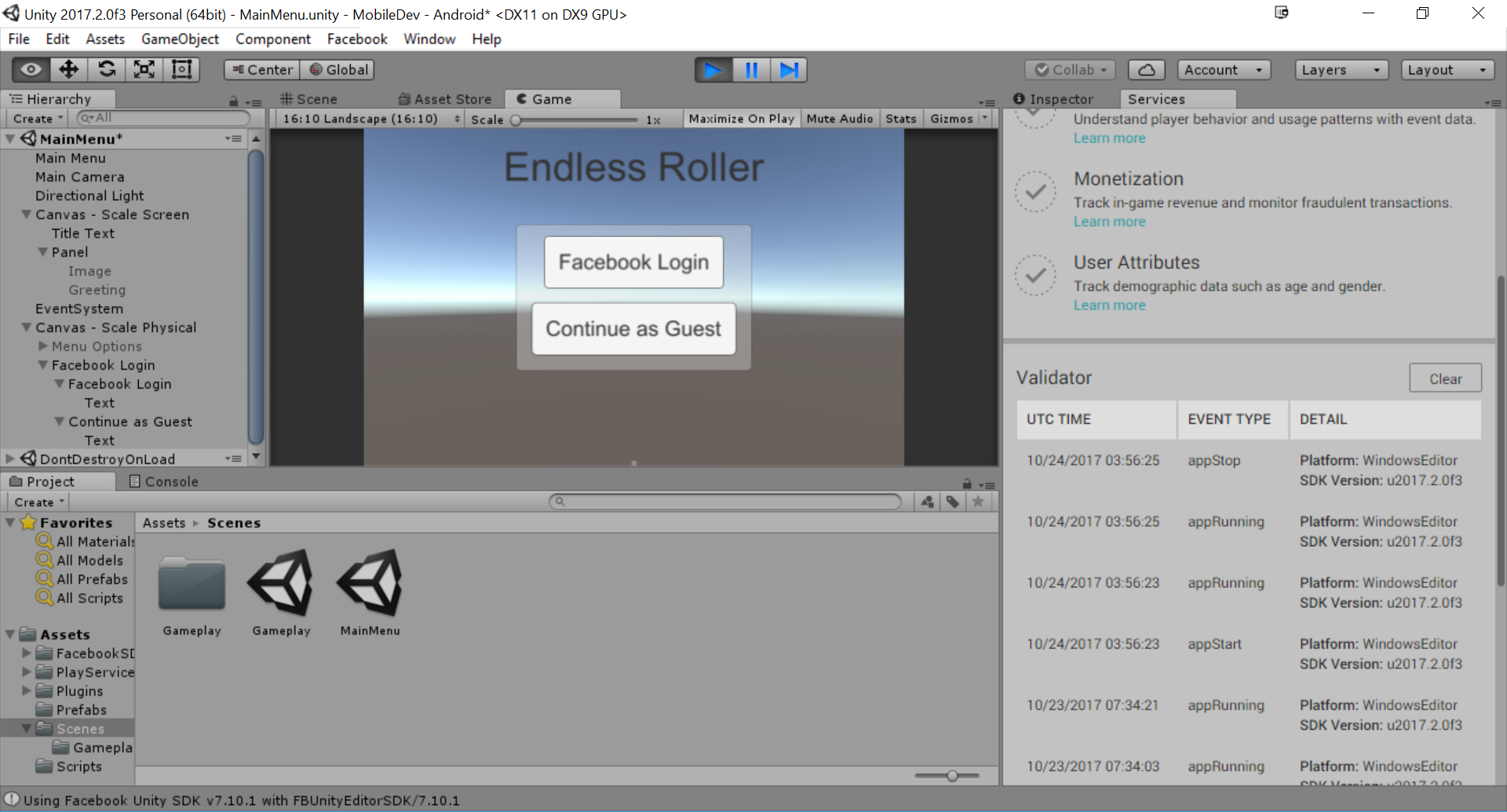Collapse the Scenes folder in Assets
The width and height of the screenshot is (1507, 812).
(27, 728)
